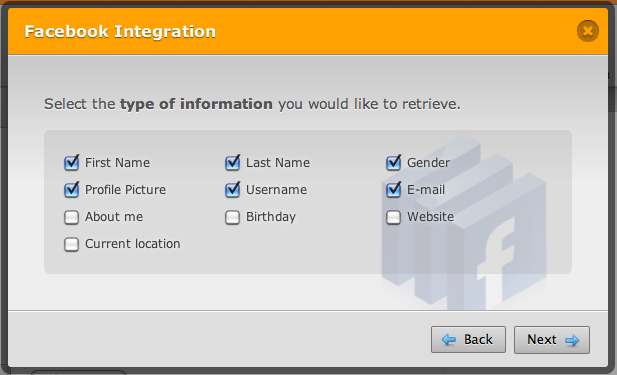The width and height of the screenshot is (617, 375).
Task: Toggle off the Username checkbox
Action: [x=233, y=190]
